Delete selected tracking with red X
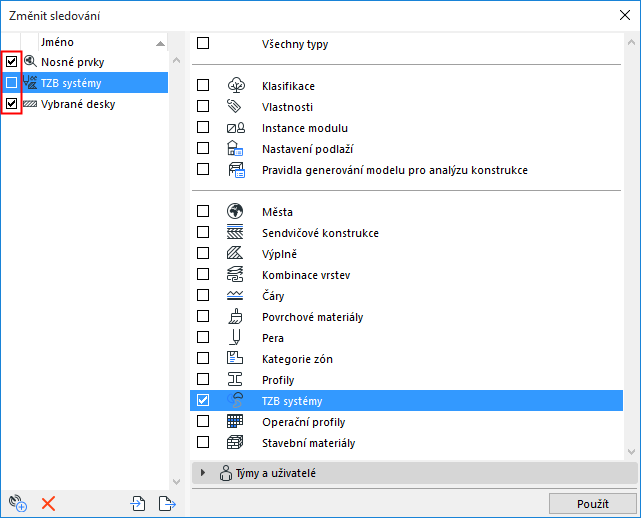Screen dimensions: 641x518 point(48,504)
